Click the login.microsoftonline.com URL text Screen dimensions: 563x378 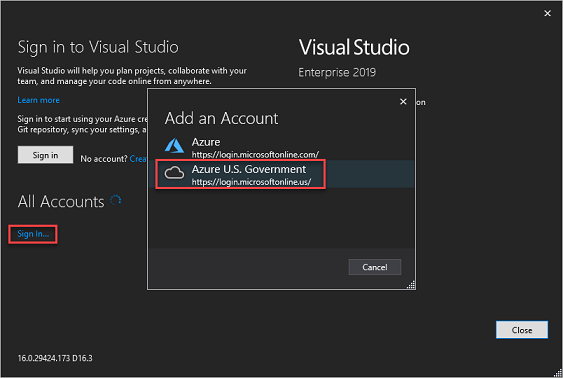(x=255, y=155)
